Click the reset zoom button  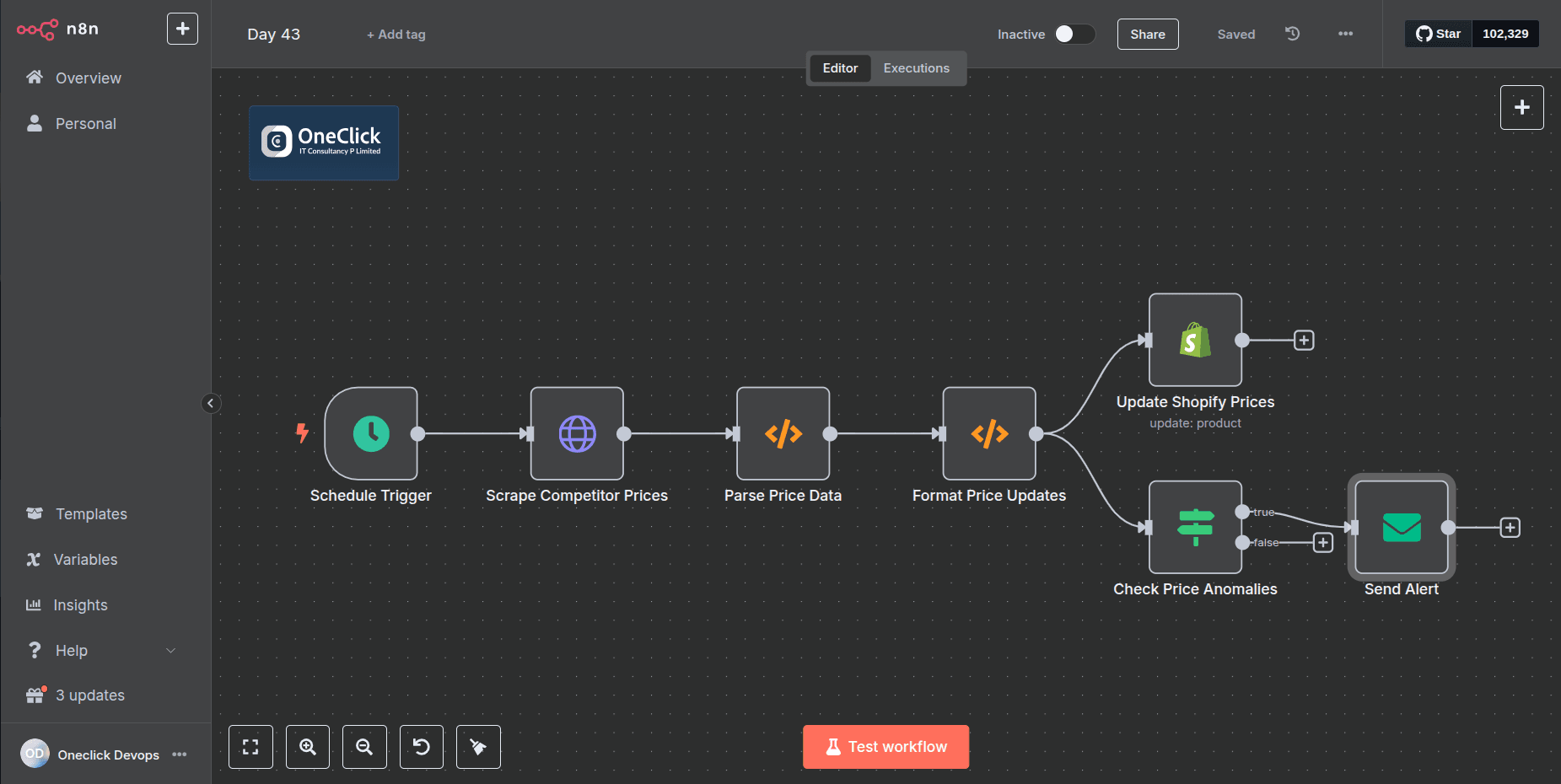click(x=422, y=747)
